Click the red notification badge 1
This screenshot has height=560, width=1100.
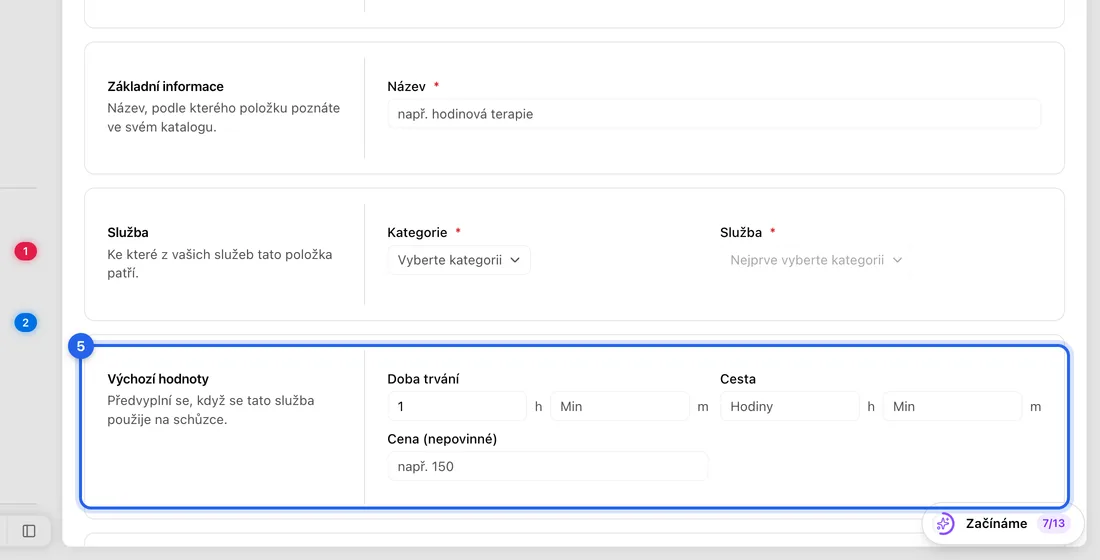[x=26, y=251]
